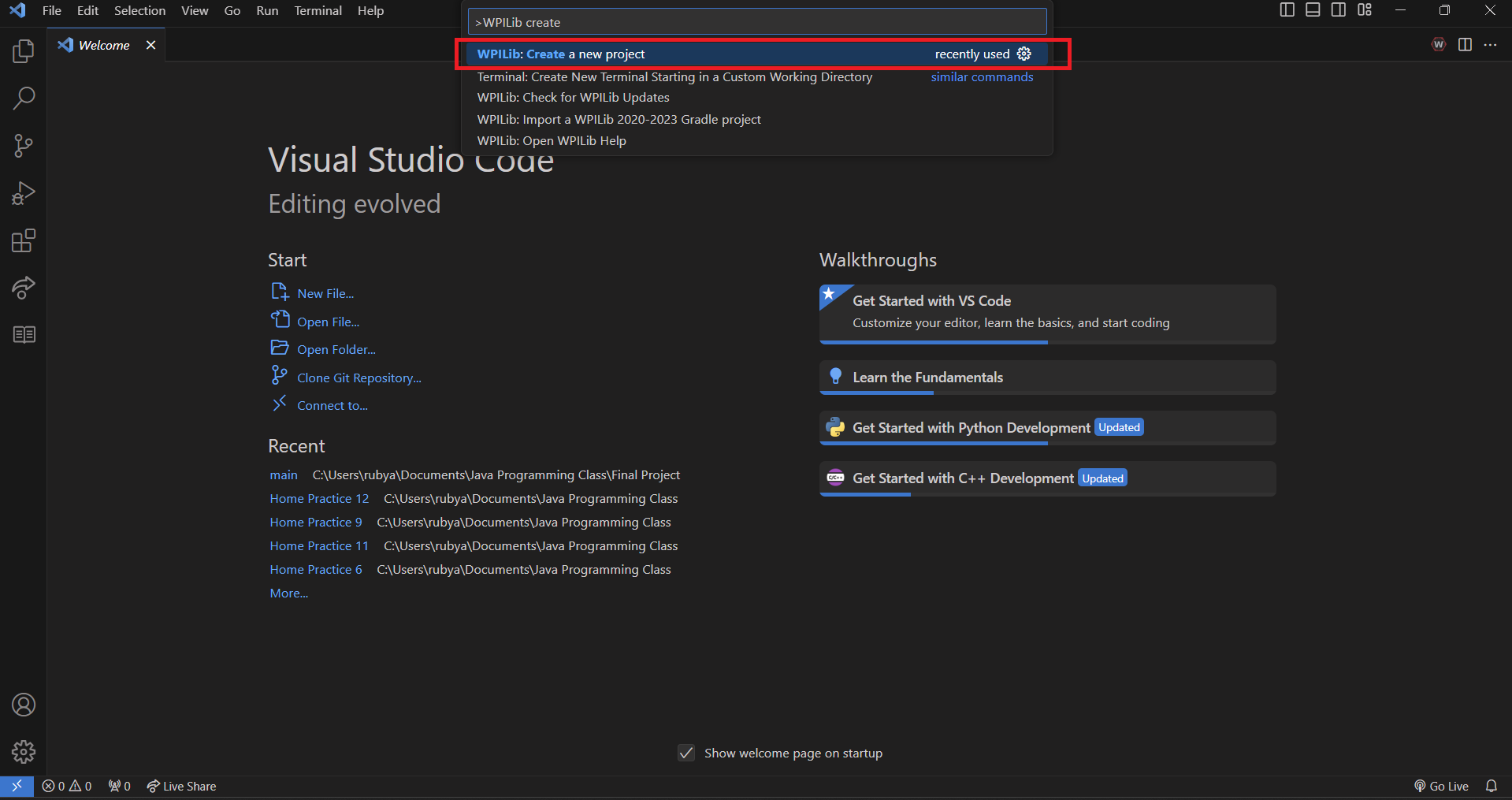Open the Run menu

click(267, 11)
